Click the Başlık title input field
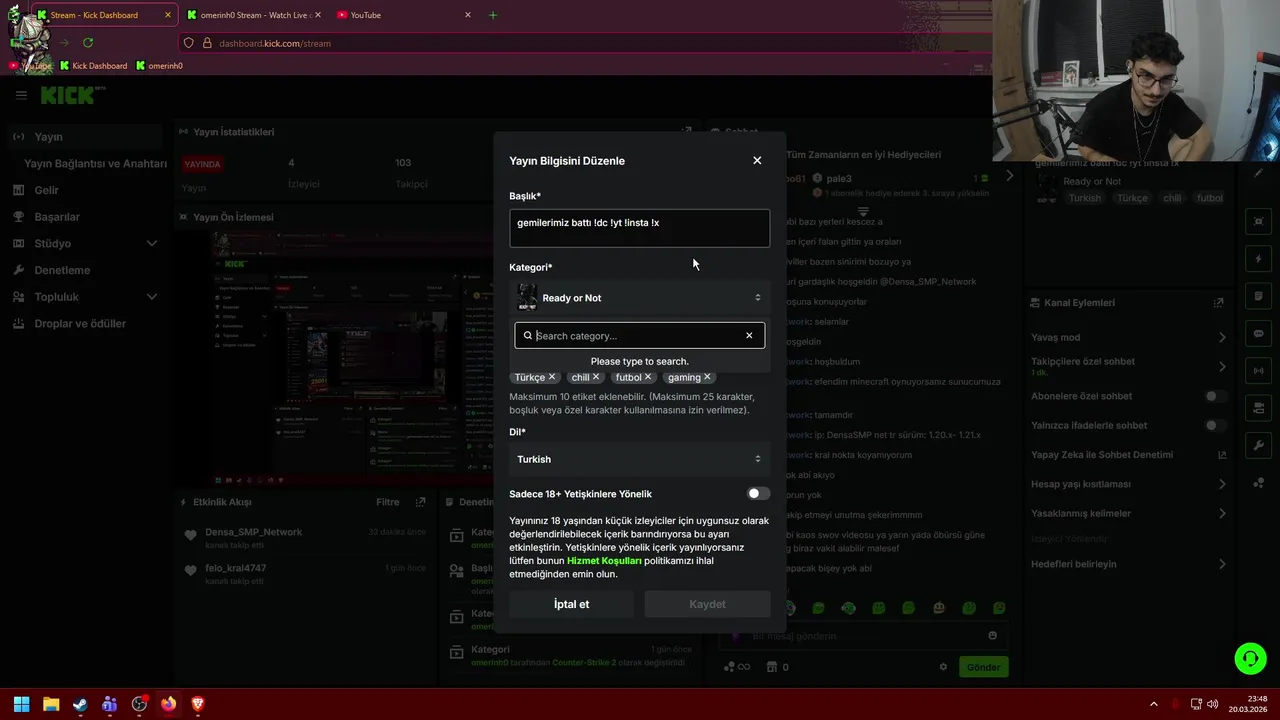 640,228
